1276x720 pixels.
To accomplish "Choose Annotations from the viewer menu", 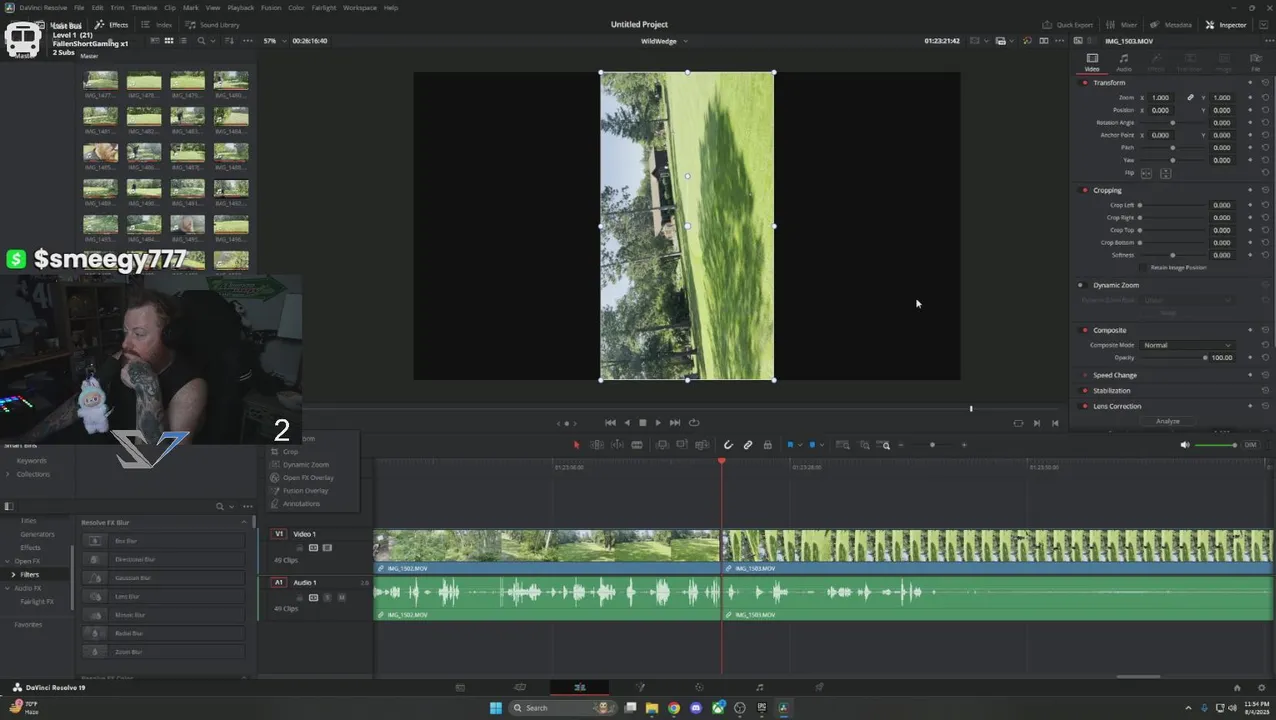I will click(x=301, y=504).
